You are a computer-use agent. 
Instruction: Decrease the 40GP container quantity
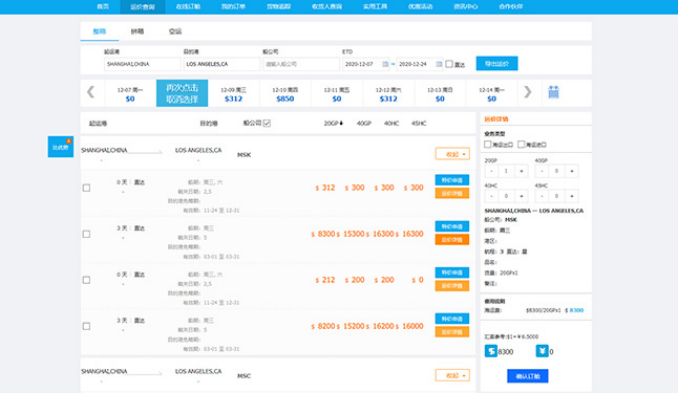click(x=542, y=171)
